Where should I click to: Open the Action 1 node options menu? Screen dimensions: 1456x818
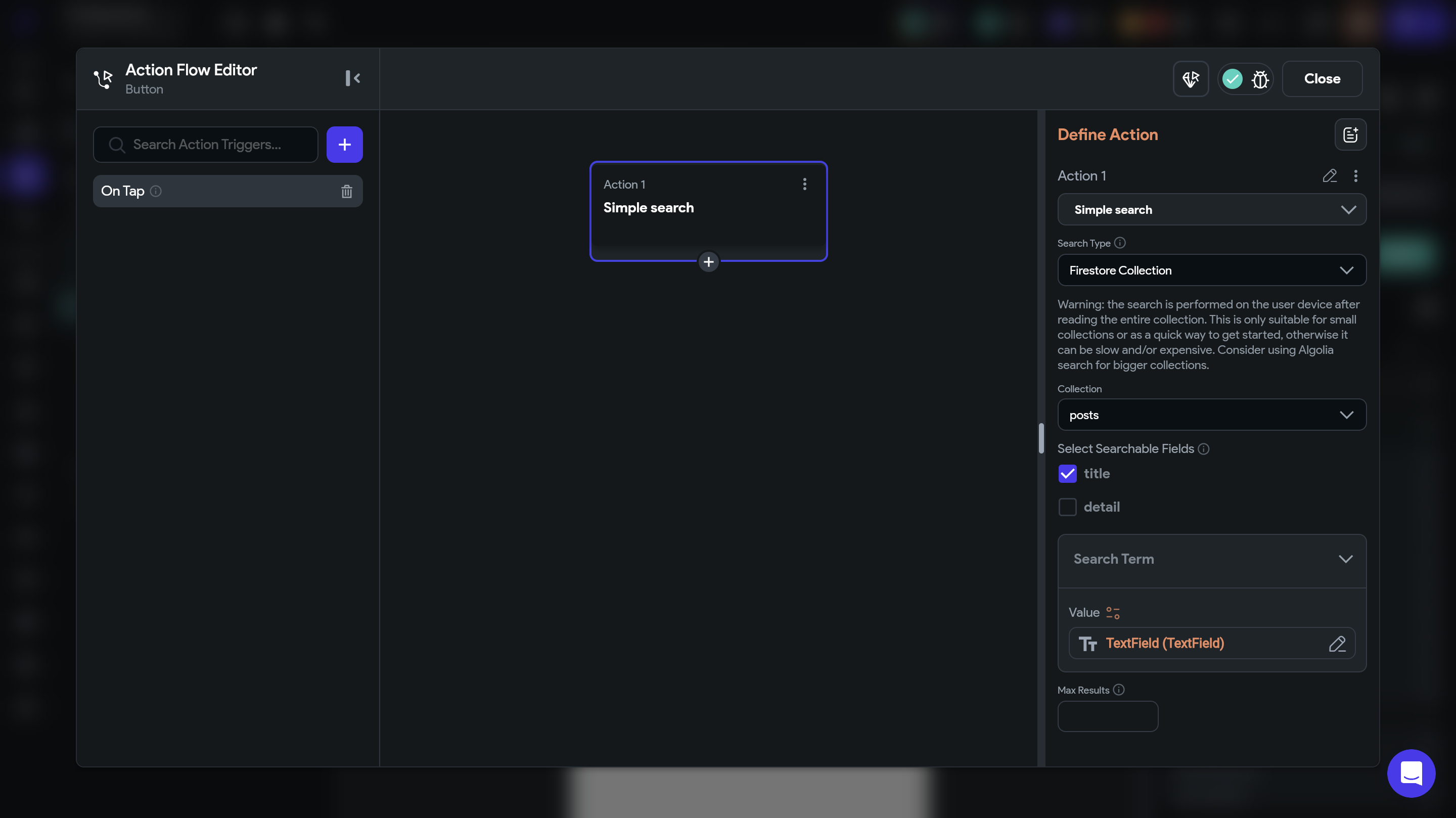tap(804, 185)
